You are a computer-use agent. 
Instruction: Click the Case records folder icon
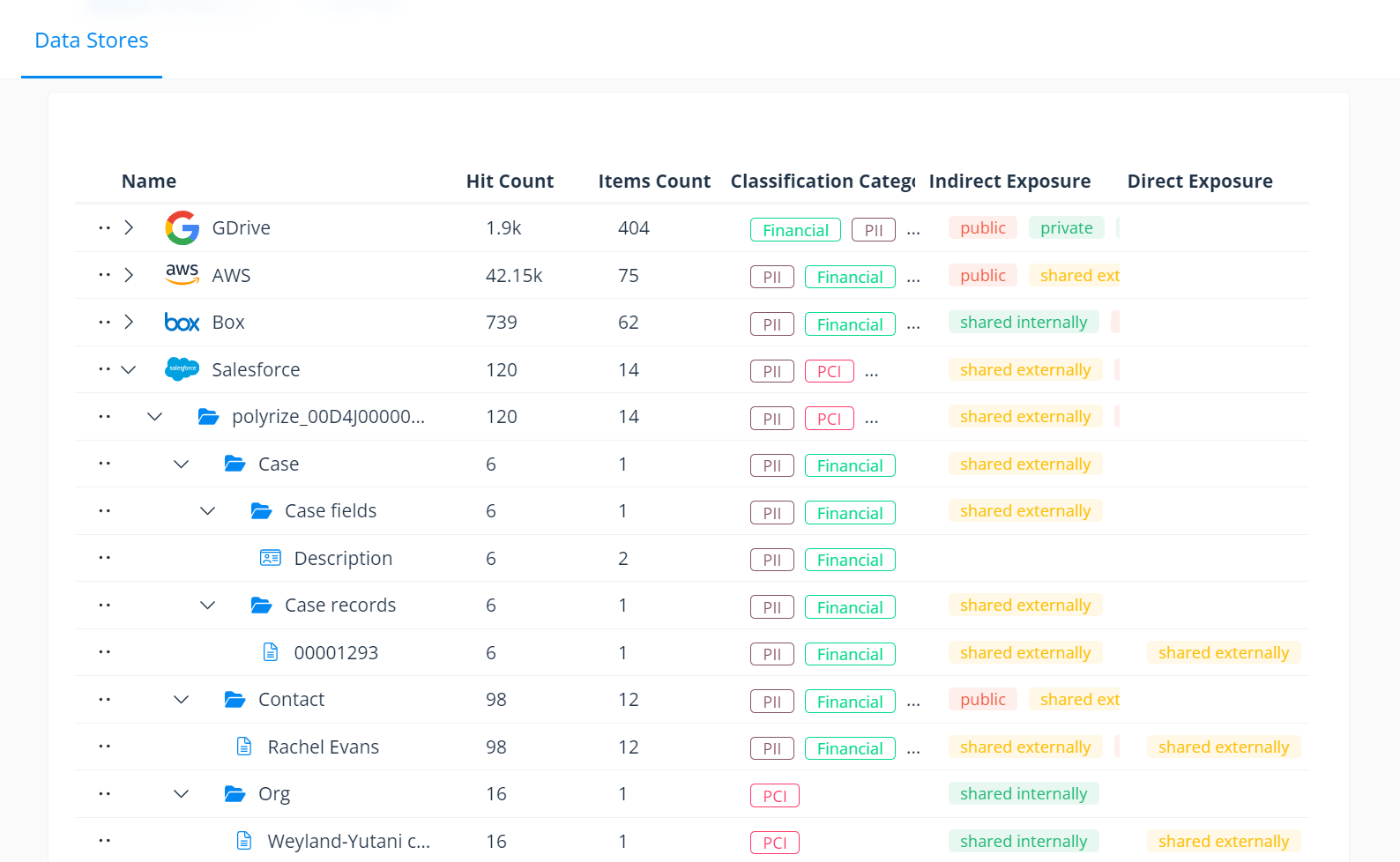coord(261,606)
